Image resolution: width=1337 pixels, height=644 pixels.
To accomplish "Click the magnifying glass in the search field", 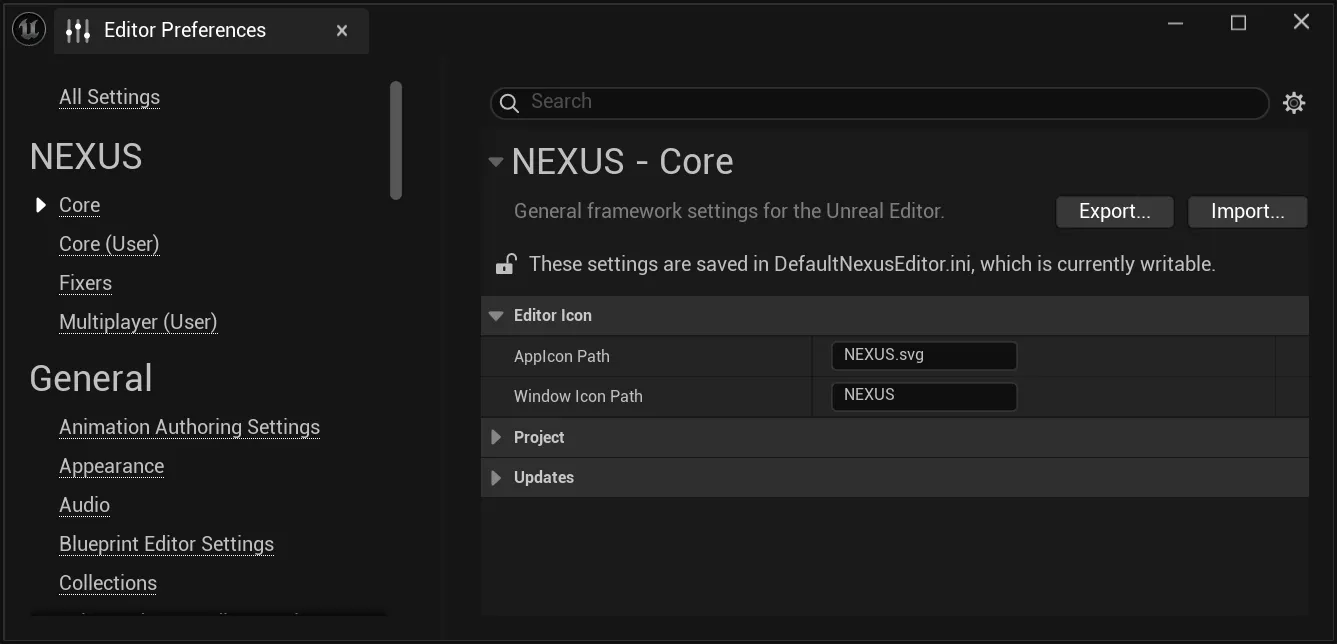I will (509, 102).
